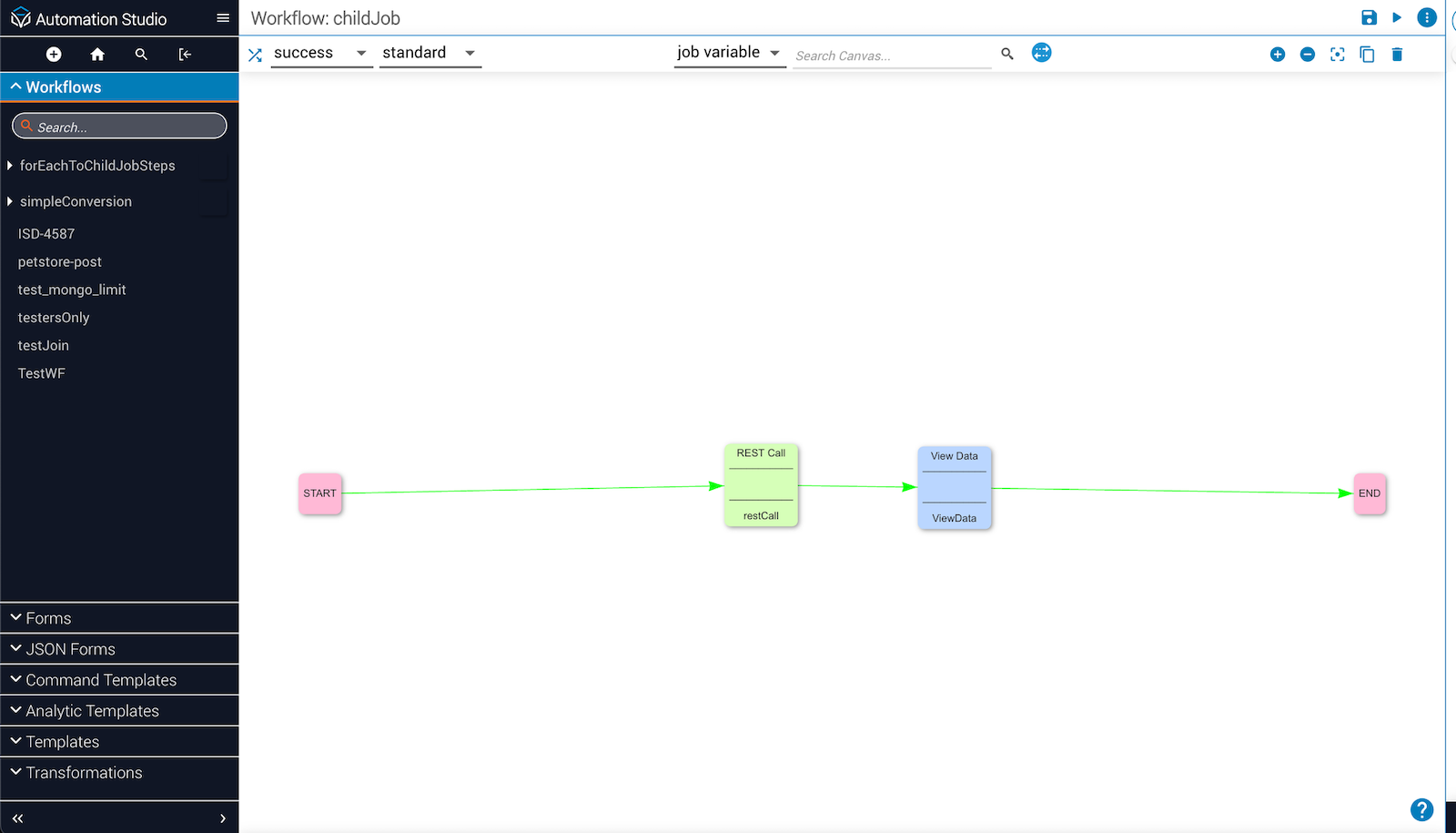Click the add new plus icon in sidebar

tap(54, 55)
